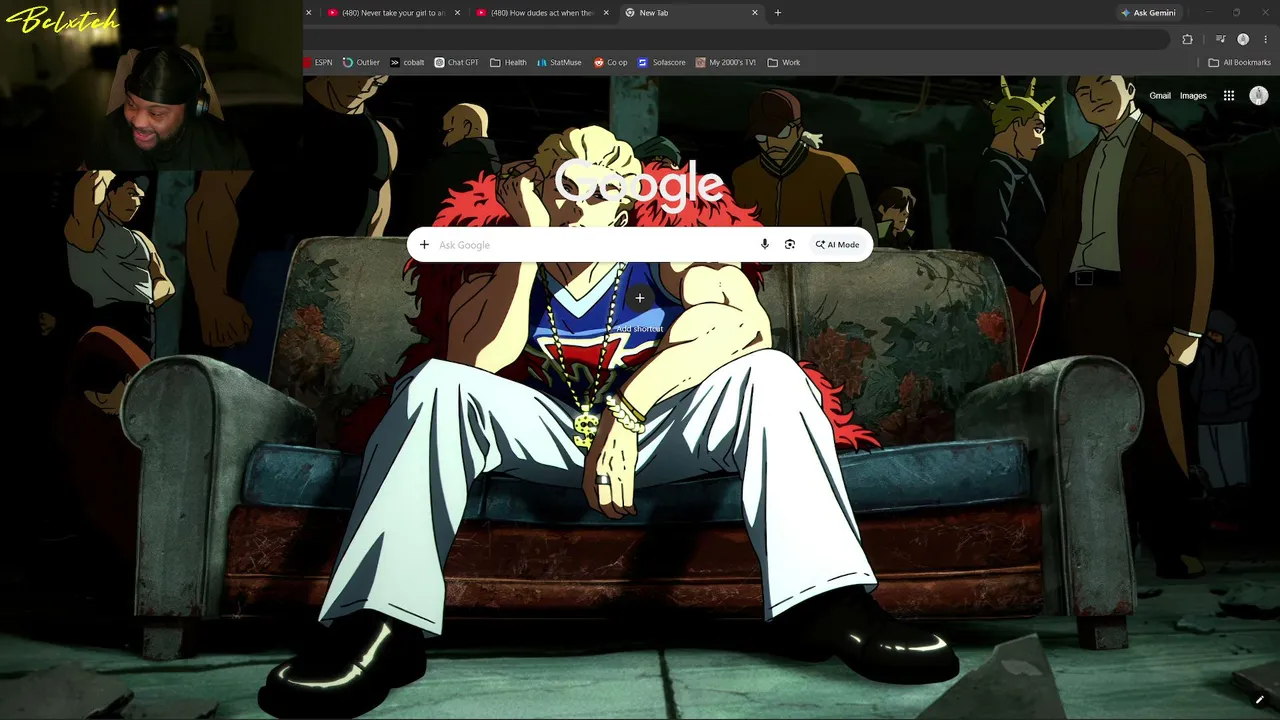Open the Google account avatar
Viewport: 1280px width, 720px height.
(1259, 96)
